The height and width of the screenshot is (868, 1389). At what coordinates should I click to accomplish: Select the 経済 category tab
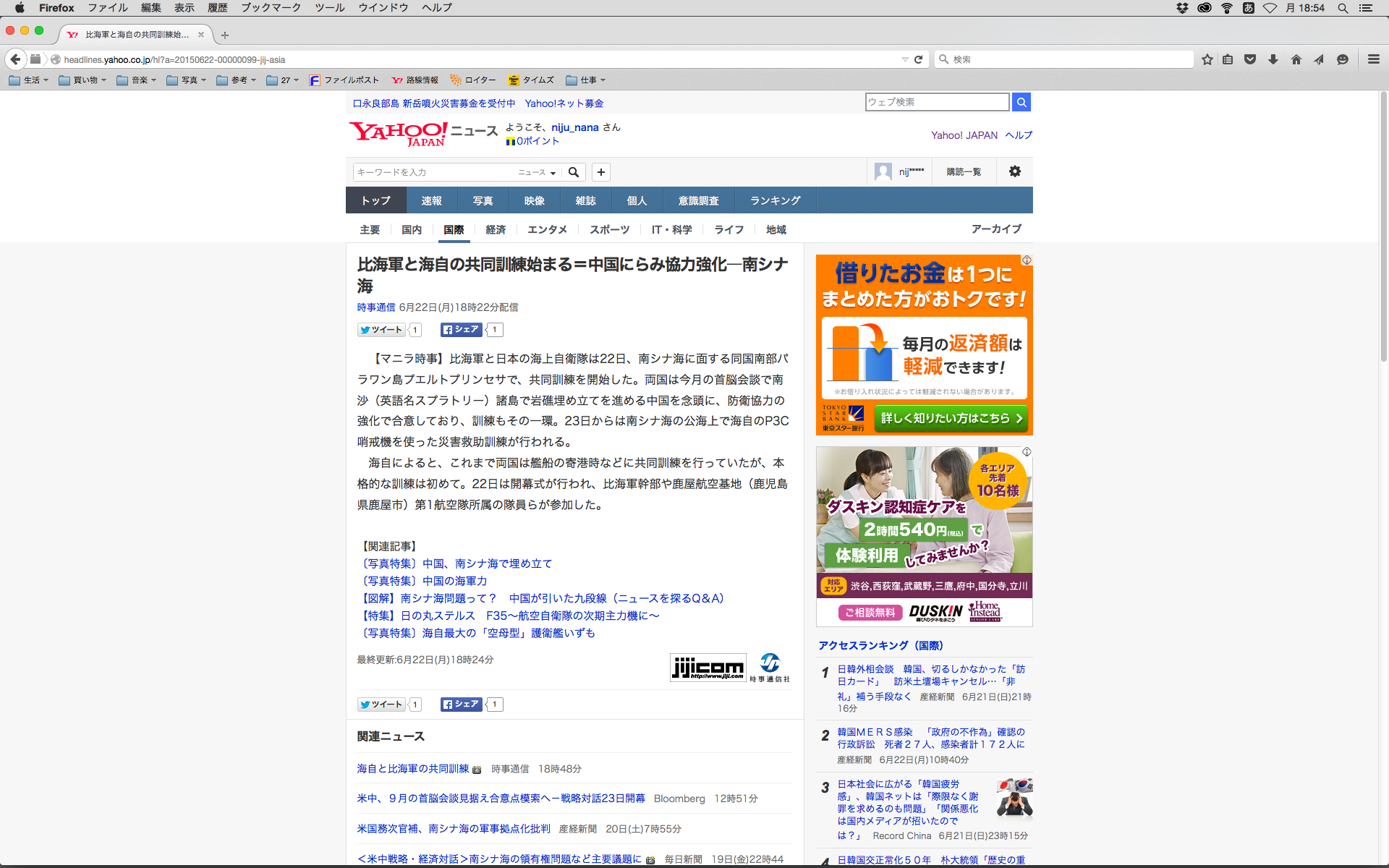[x=496, y=229]
